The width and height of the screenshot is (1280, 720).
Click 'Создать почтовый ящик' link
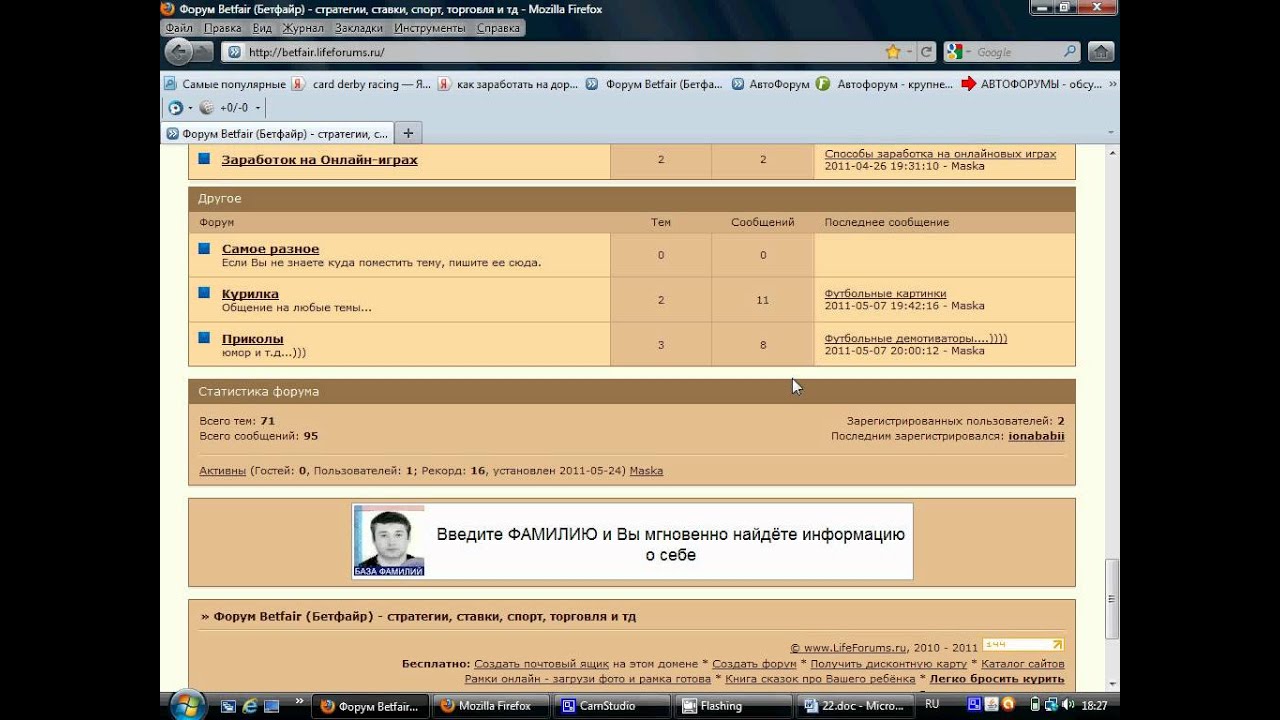click(541, 664)
